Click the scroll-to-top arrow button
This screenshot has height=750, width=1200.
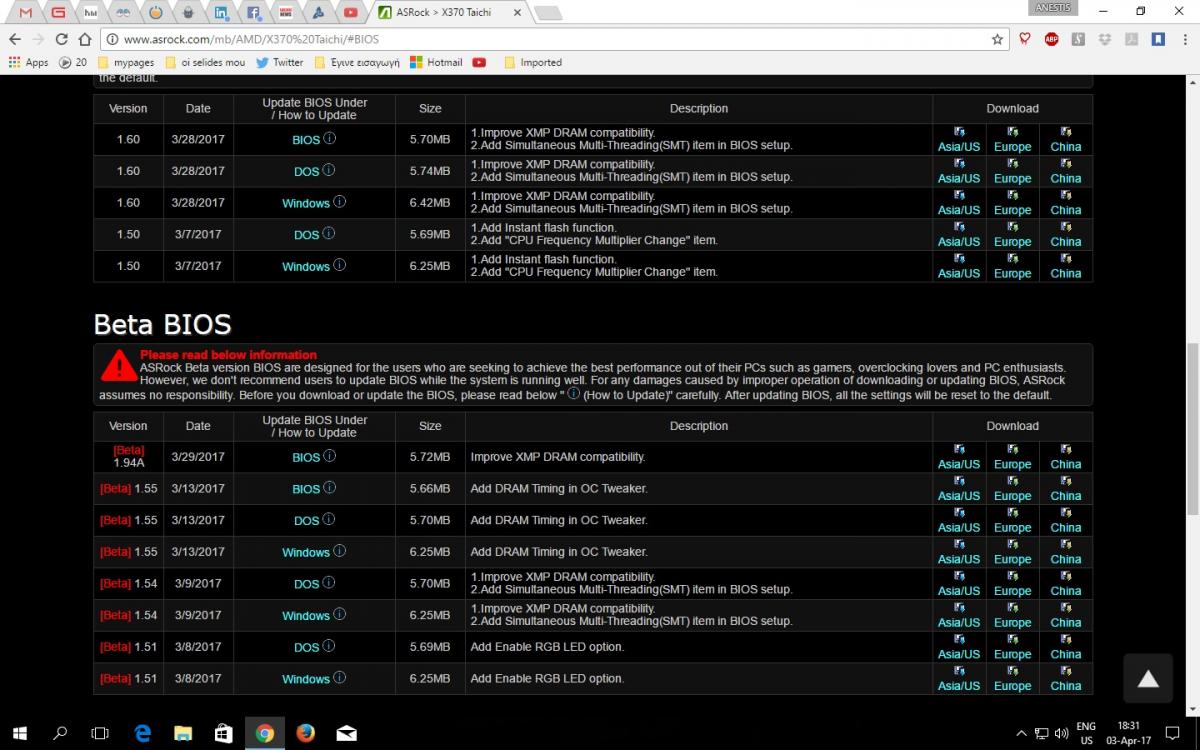point(1148,679)
